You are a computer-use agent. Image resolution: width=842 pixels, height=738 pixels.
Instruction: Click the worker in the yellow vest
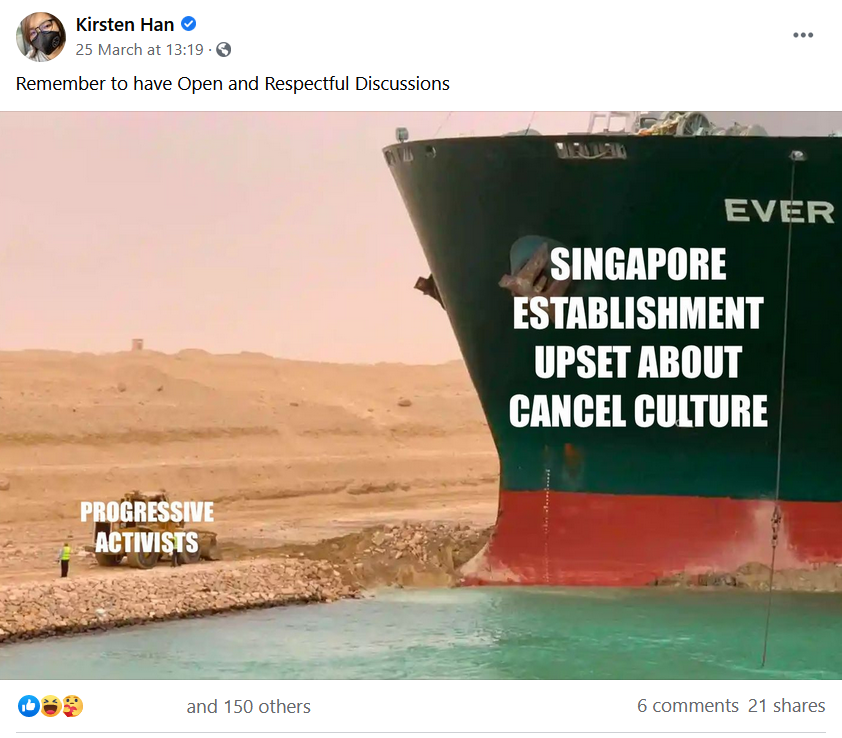click(x=64, y=559)
